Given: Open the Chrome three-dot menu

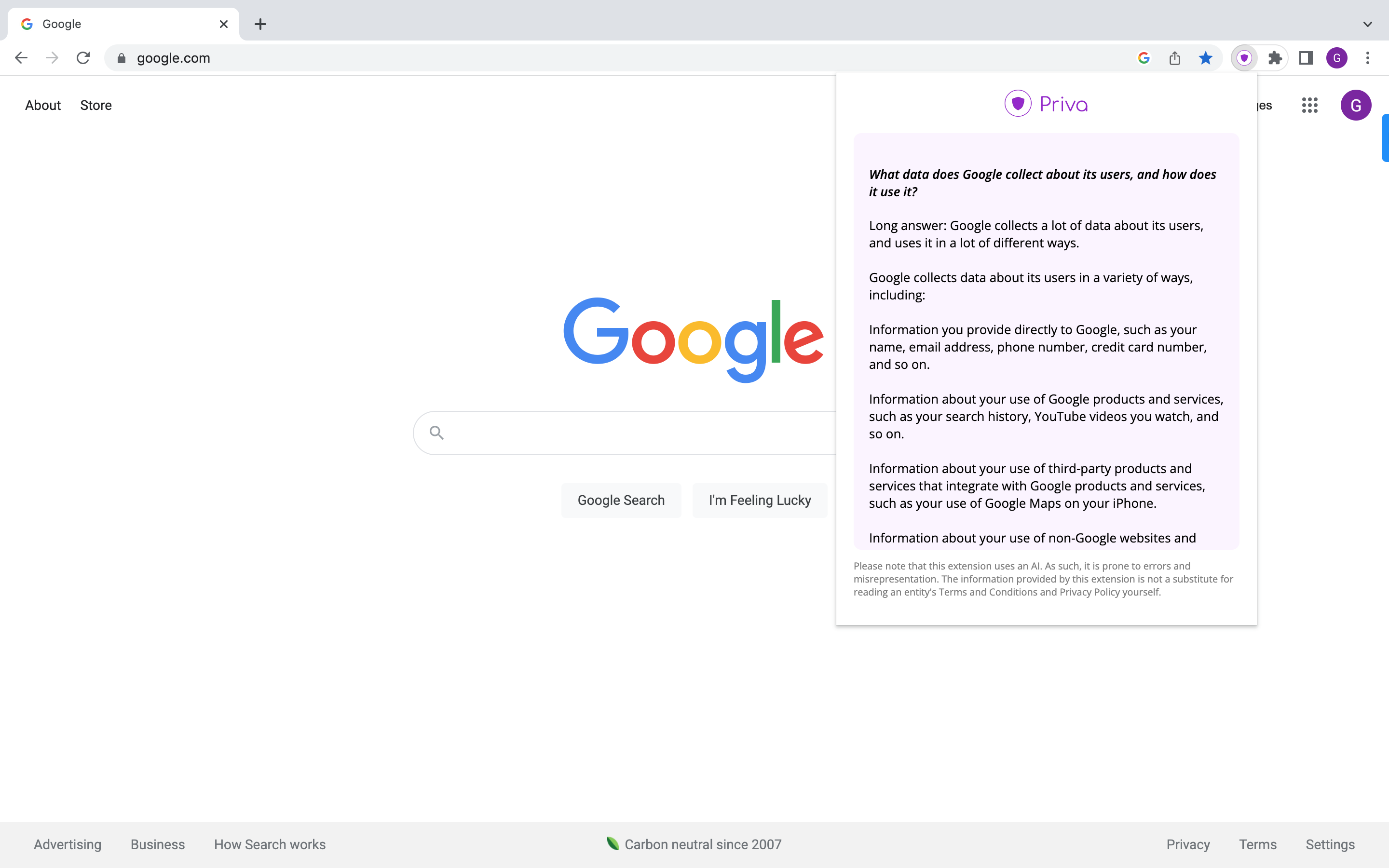Looking at the screenshot, I should pos(1367,58).
